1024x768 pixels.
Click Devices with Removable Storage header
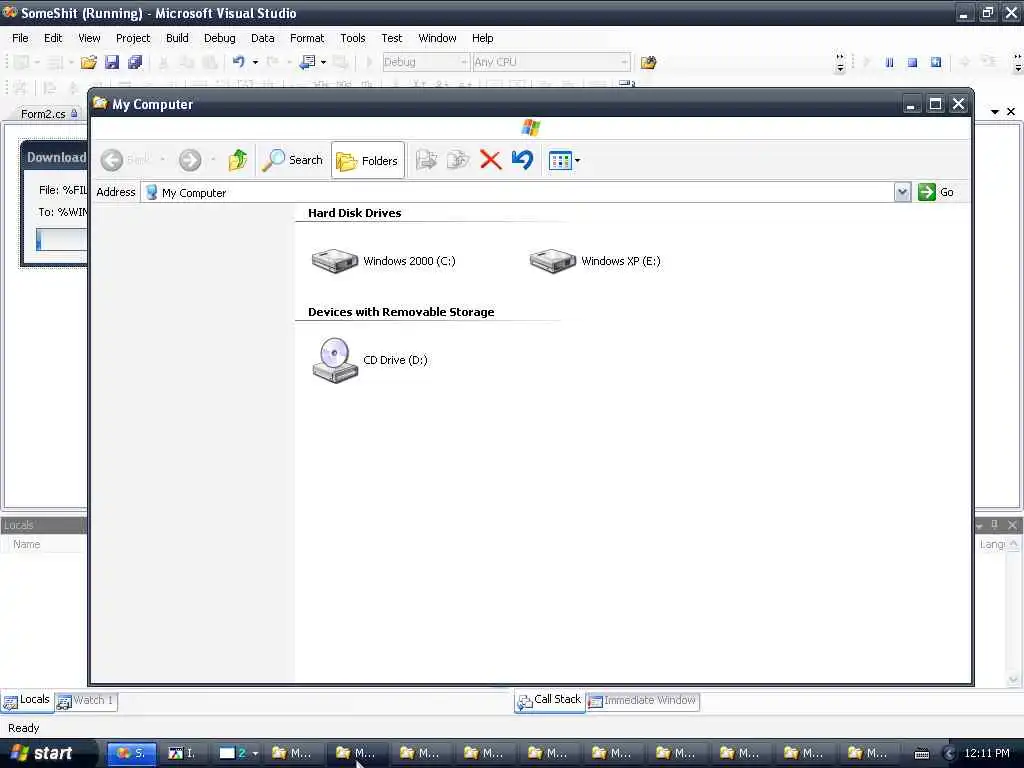coord(401,312)
